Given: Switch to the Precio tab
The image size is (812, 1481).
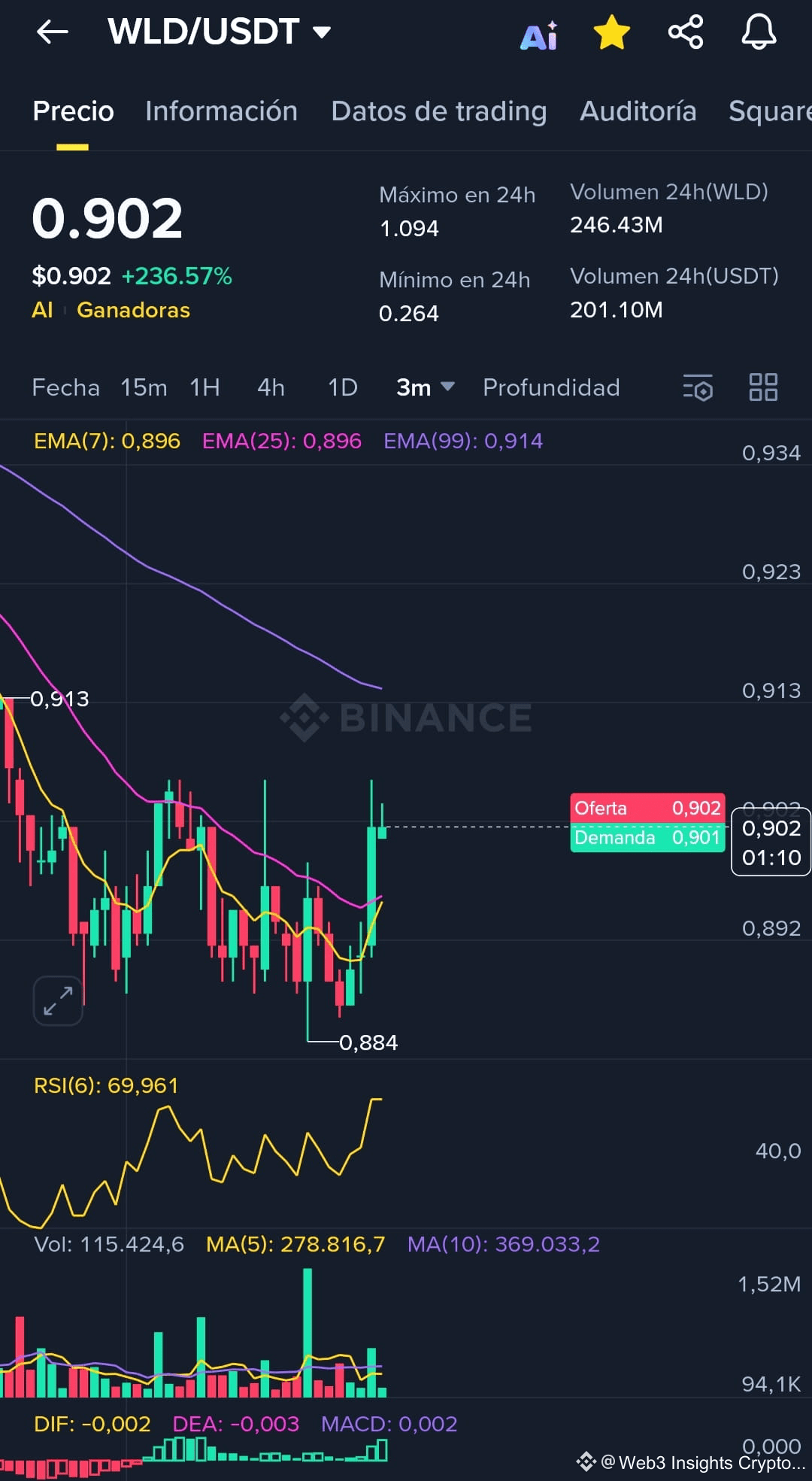Looking at the screenshot, I should pyautogui.click(x=73, y=111).
